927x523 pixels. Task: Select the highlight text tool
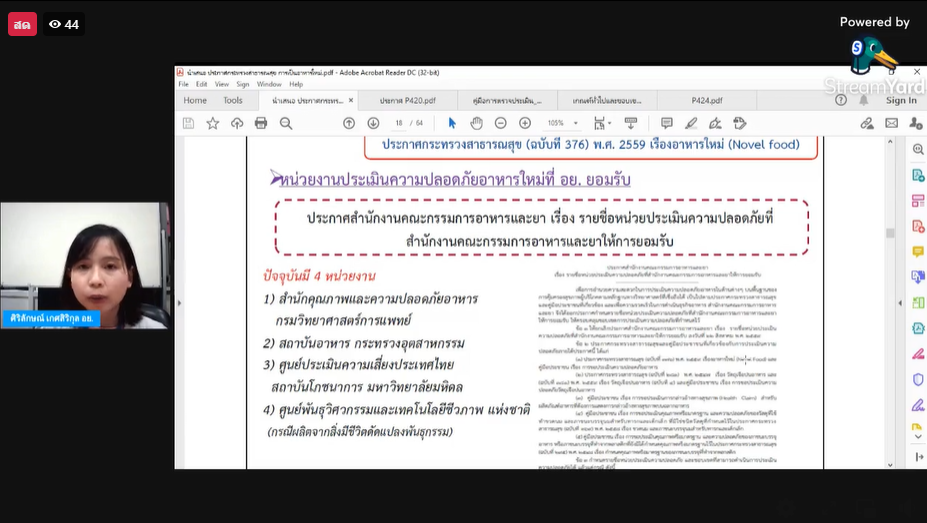click(x=691, y=123)
